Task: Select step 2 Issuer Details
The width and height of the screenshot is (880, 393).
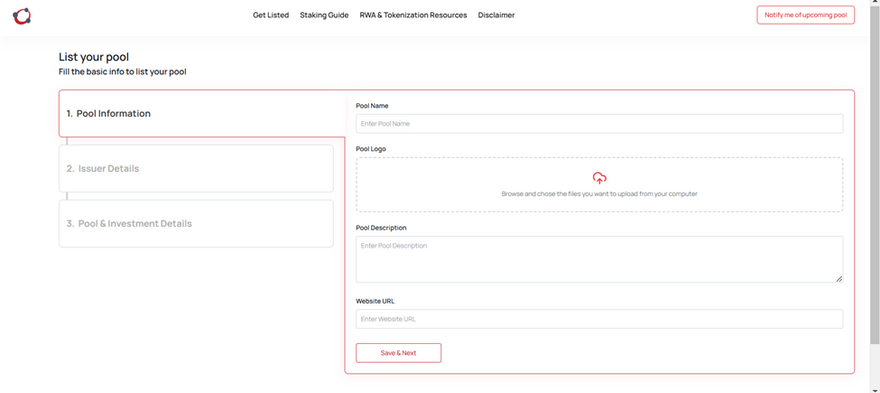Action: click(x=196, y=168)
